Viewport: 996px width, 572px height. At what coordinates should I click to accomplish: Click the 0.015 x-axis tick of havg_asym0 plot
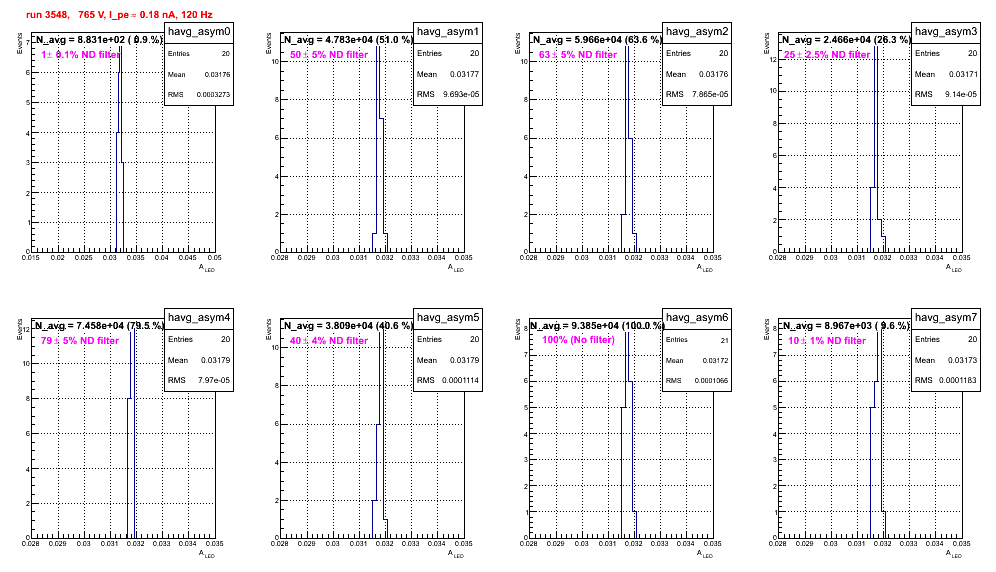click(x=30, y=257)
